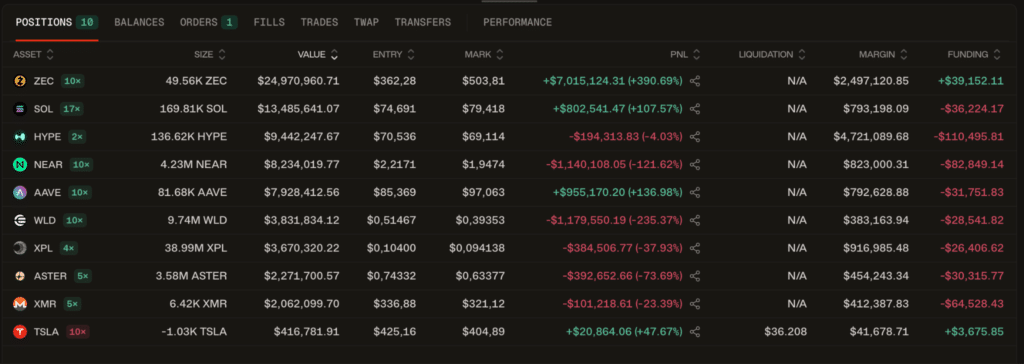Viewport: 1024px width, 364px height.
Task: Click SOL size 169.81K SOL
Action: tap(193, 109)
